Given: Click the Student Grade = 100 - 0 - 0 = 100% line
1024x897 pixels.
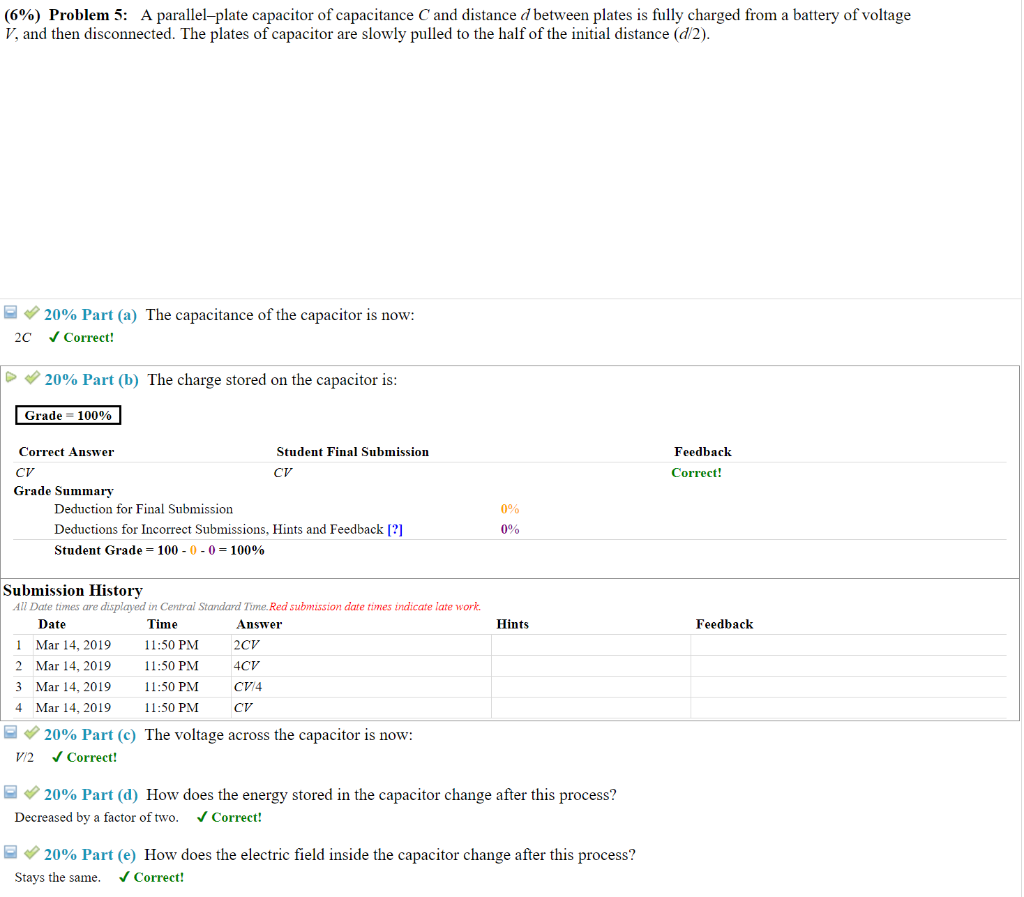Looking at the screenshot, I should [159, 550].
